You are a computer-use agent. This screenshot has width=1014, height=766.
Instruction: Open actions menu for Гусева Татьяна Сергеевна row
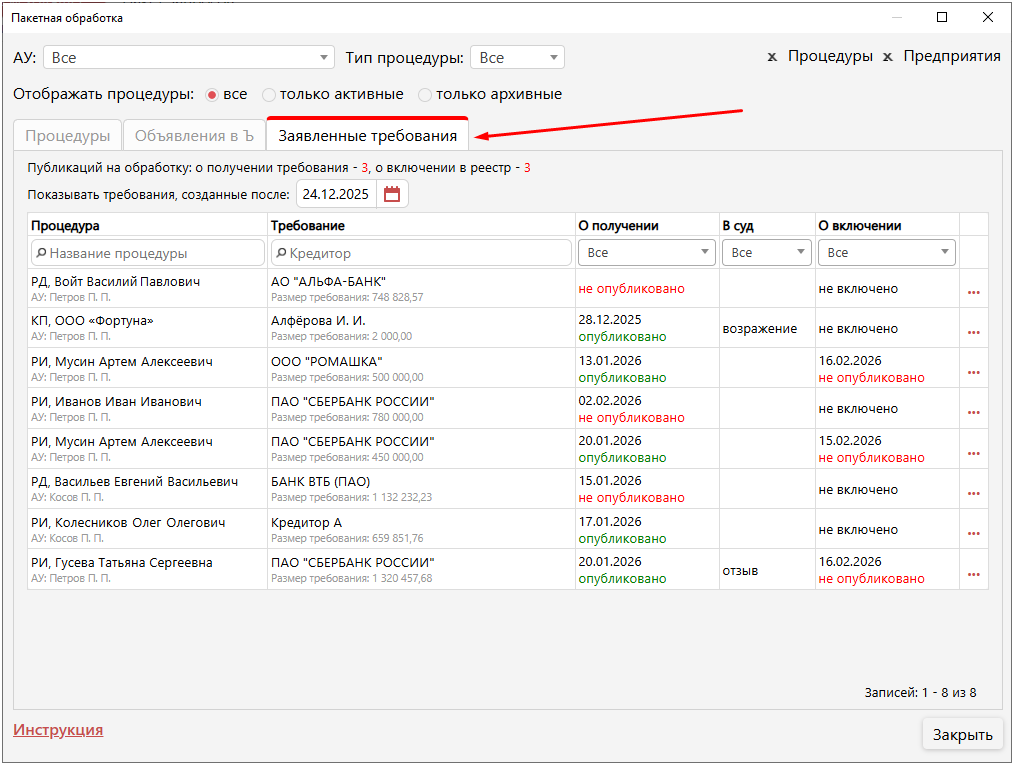point(973,574)
